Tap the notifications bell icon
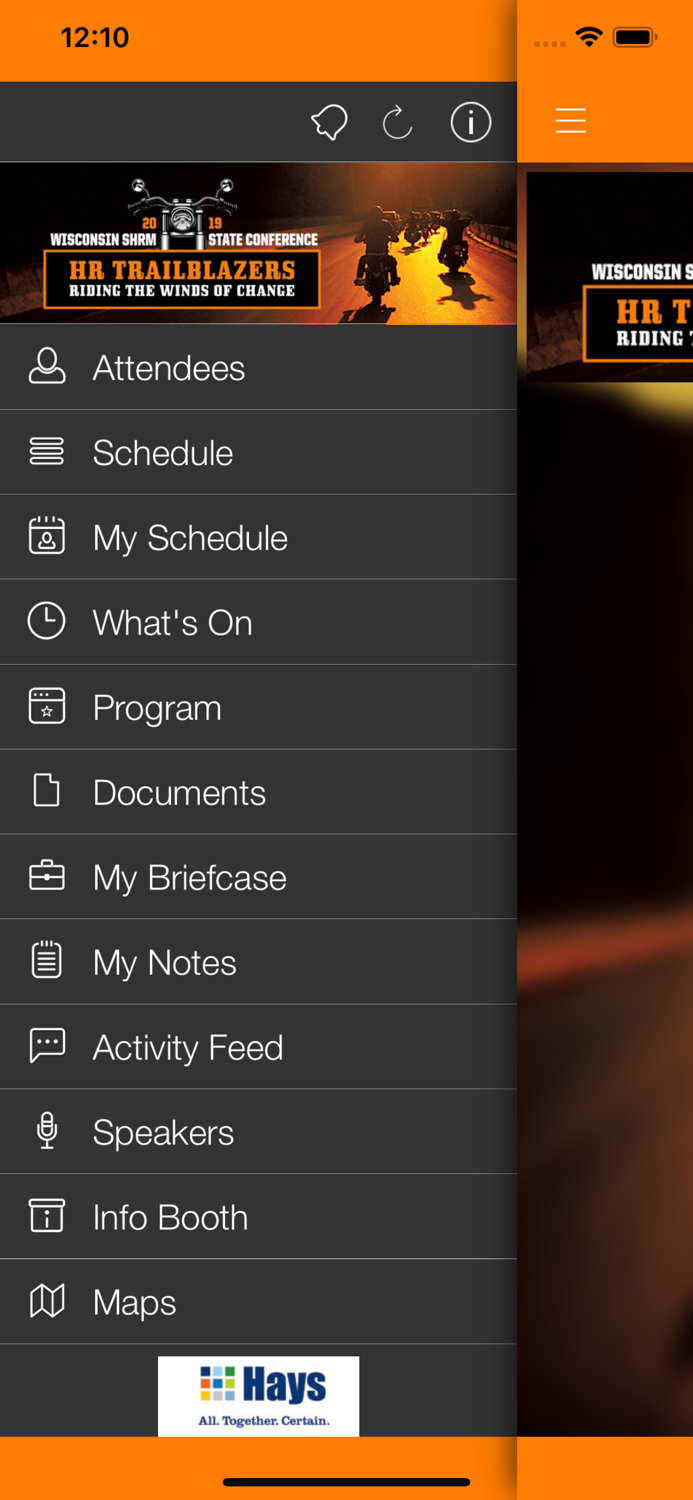This screenshot has width=693, height=1500. 329,123
